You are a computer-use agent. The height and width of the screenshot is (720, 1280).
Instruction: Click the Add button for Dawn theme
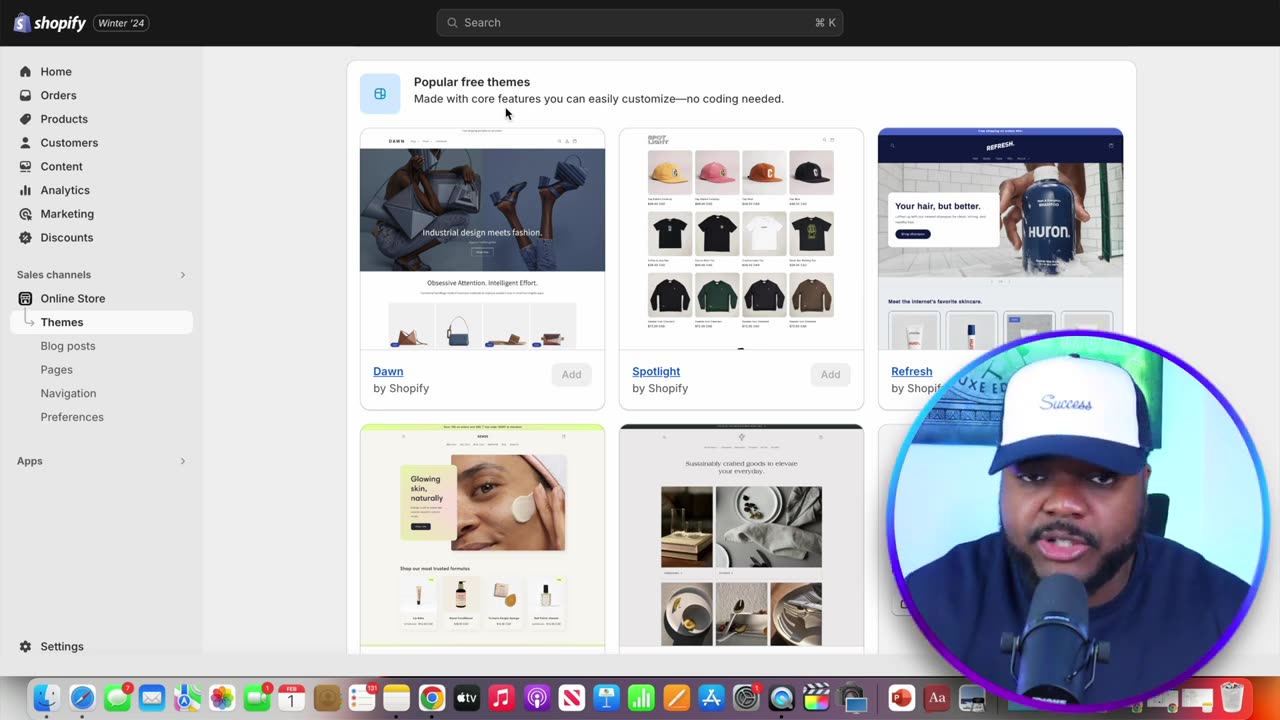(571, 374)
